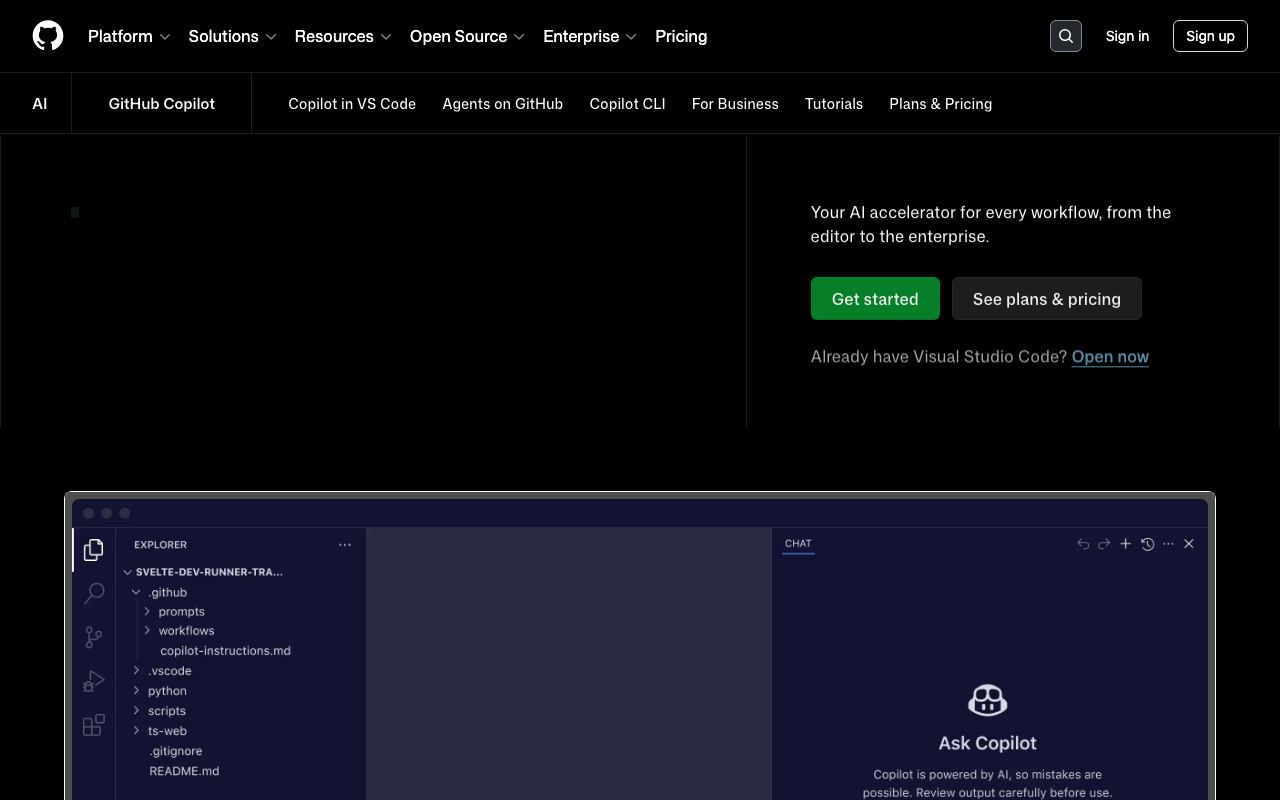Expand the workflows folder
1280x800 pixels.
point(178,631)
